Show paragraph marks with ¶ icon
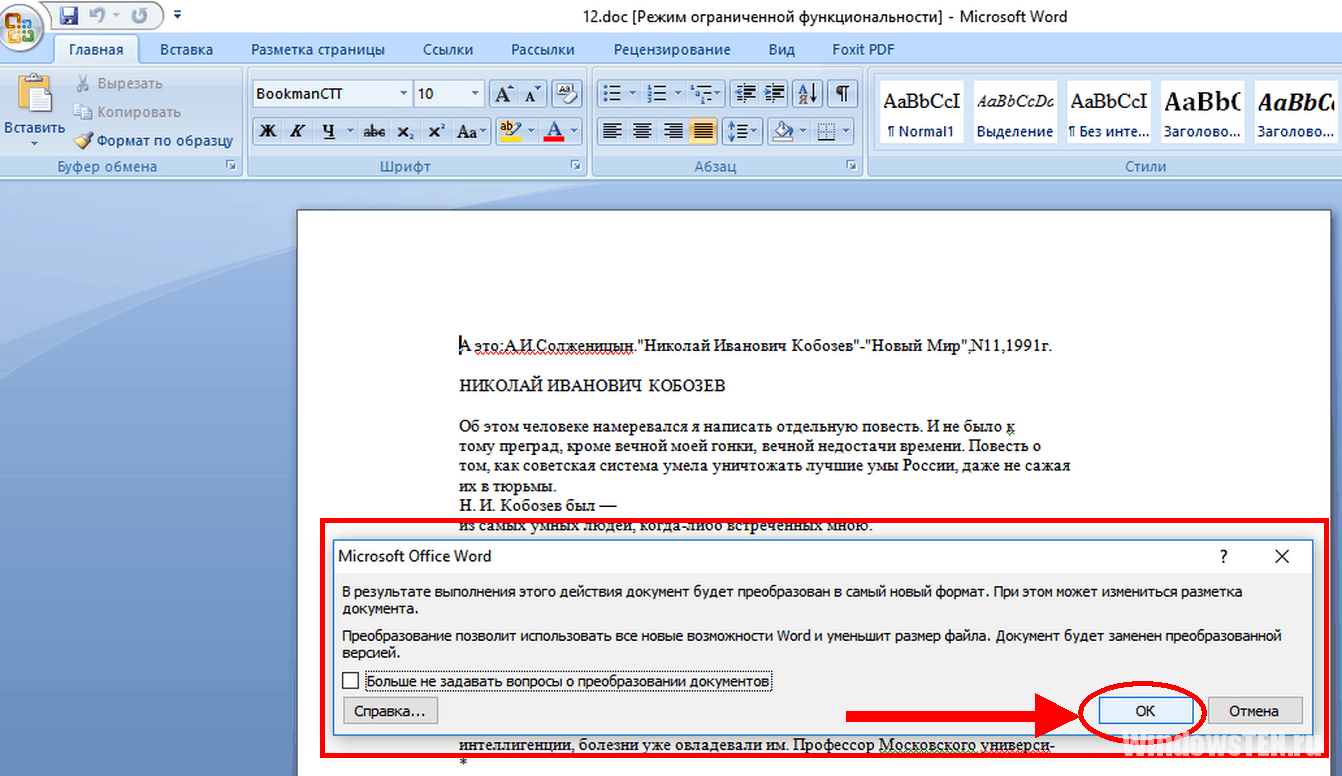1342x776 pixels. 843,93
